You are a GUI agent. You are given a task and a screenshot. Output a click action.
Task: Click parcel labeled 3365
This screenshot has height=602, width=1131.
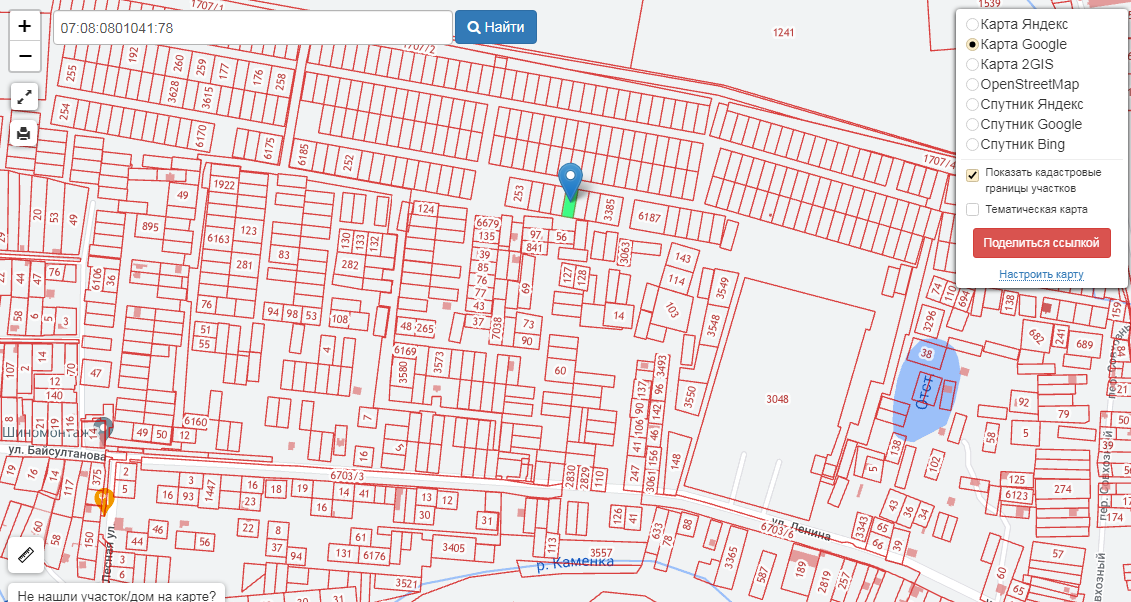pos(731,558)
